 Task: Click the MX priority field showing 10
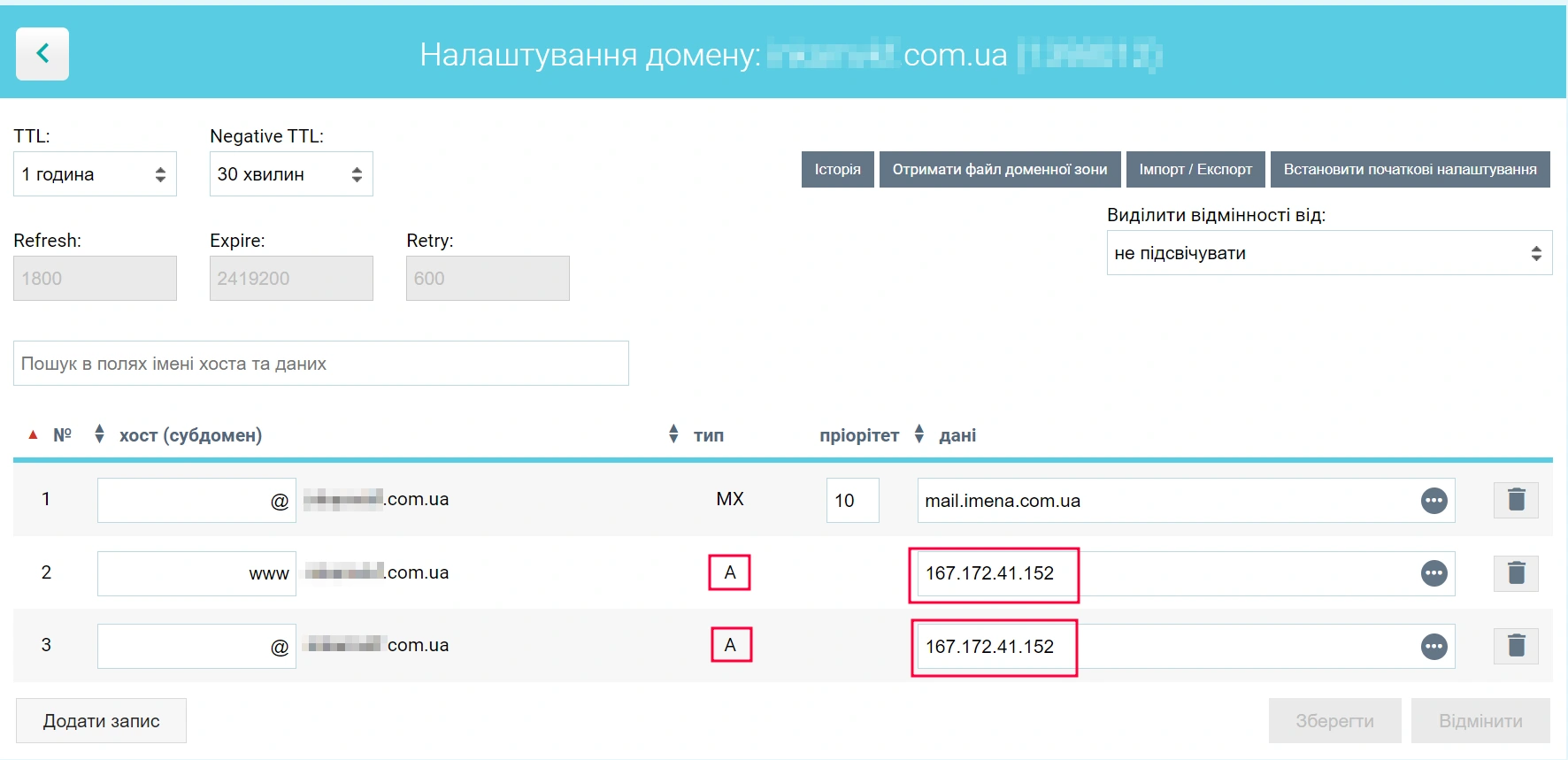pos(852,501)
